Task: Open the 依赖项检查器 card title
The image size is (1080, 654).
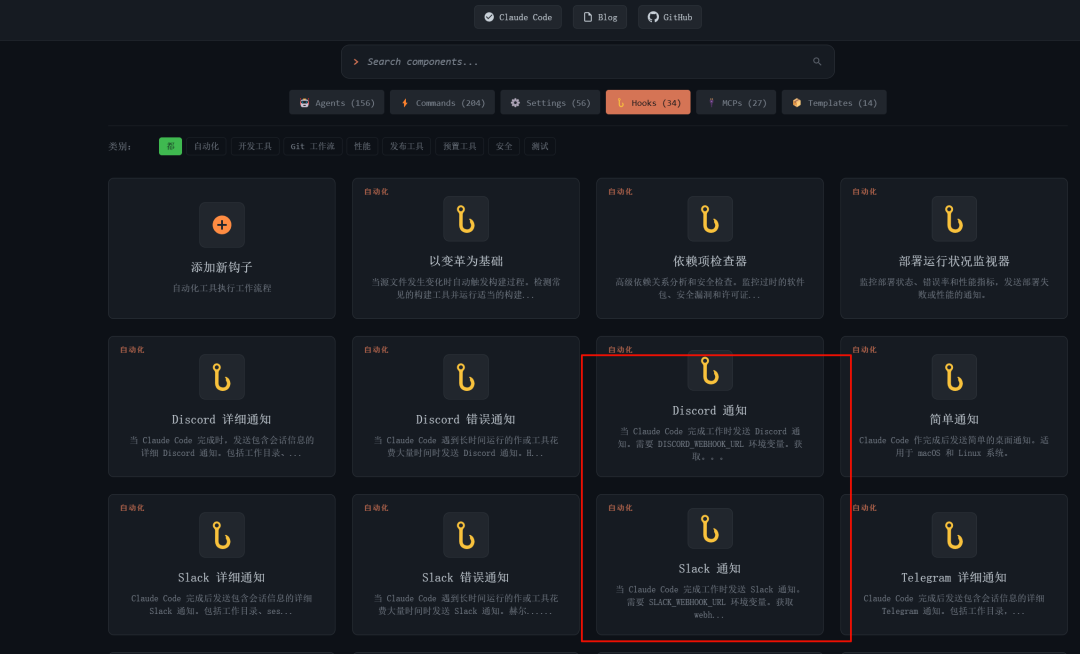Action: tap(709, 261)
